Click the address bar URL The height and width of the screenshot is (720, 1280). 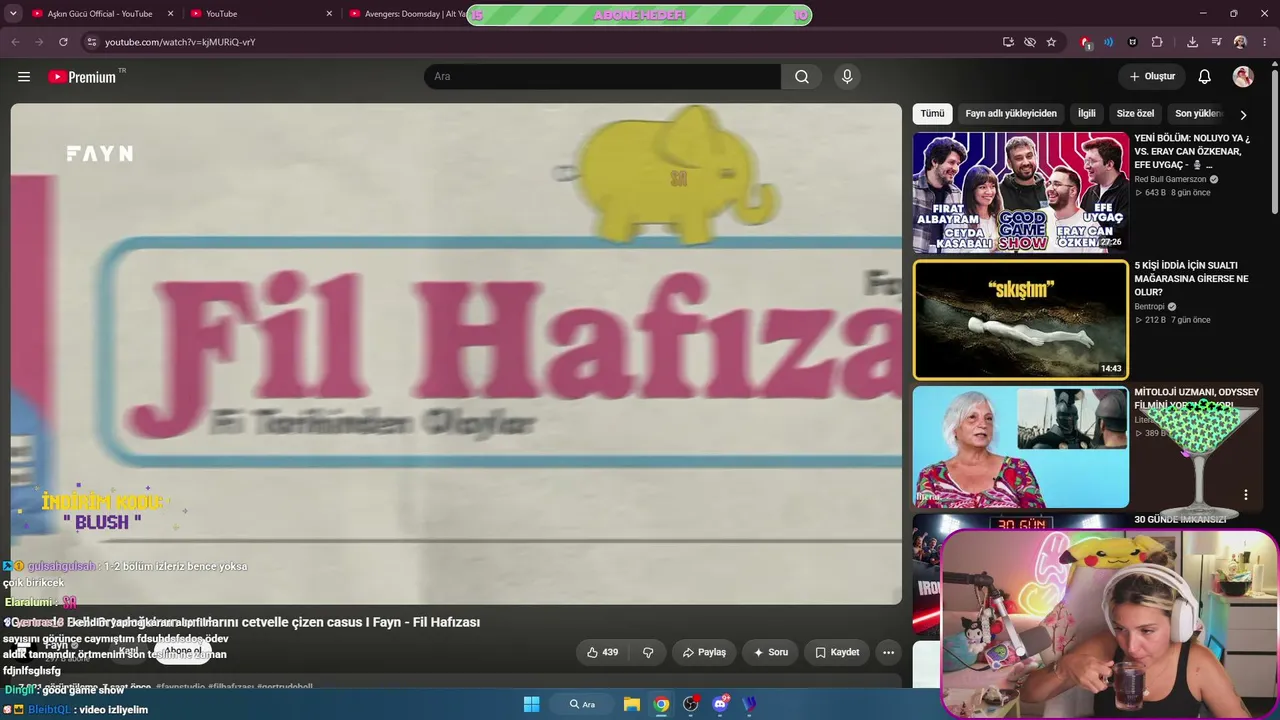180,42
